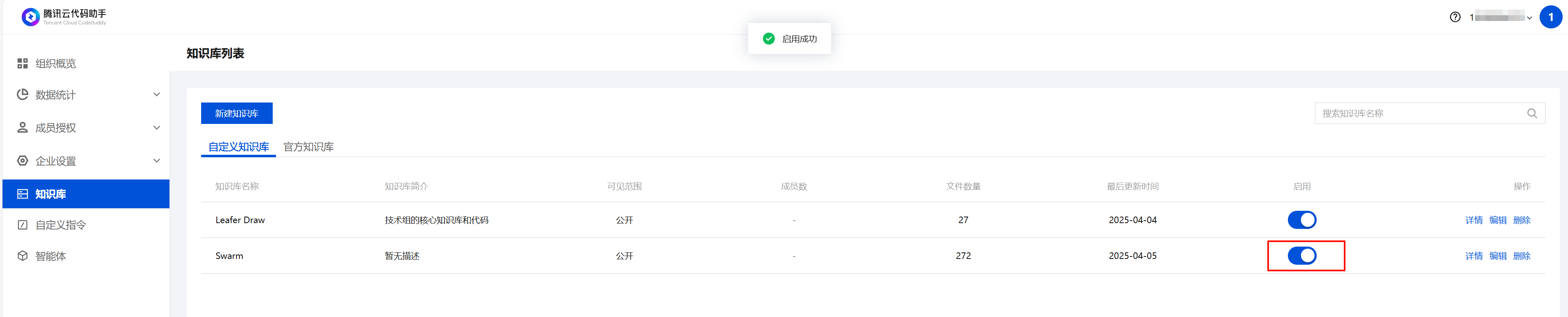This screenshot has width=1568, height=317.
Task: Open 详情 for Leafer Draw
Action: tap(1474, 220)
